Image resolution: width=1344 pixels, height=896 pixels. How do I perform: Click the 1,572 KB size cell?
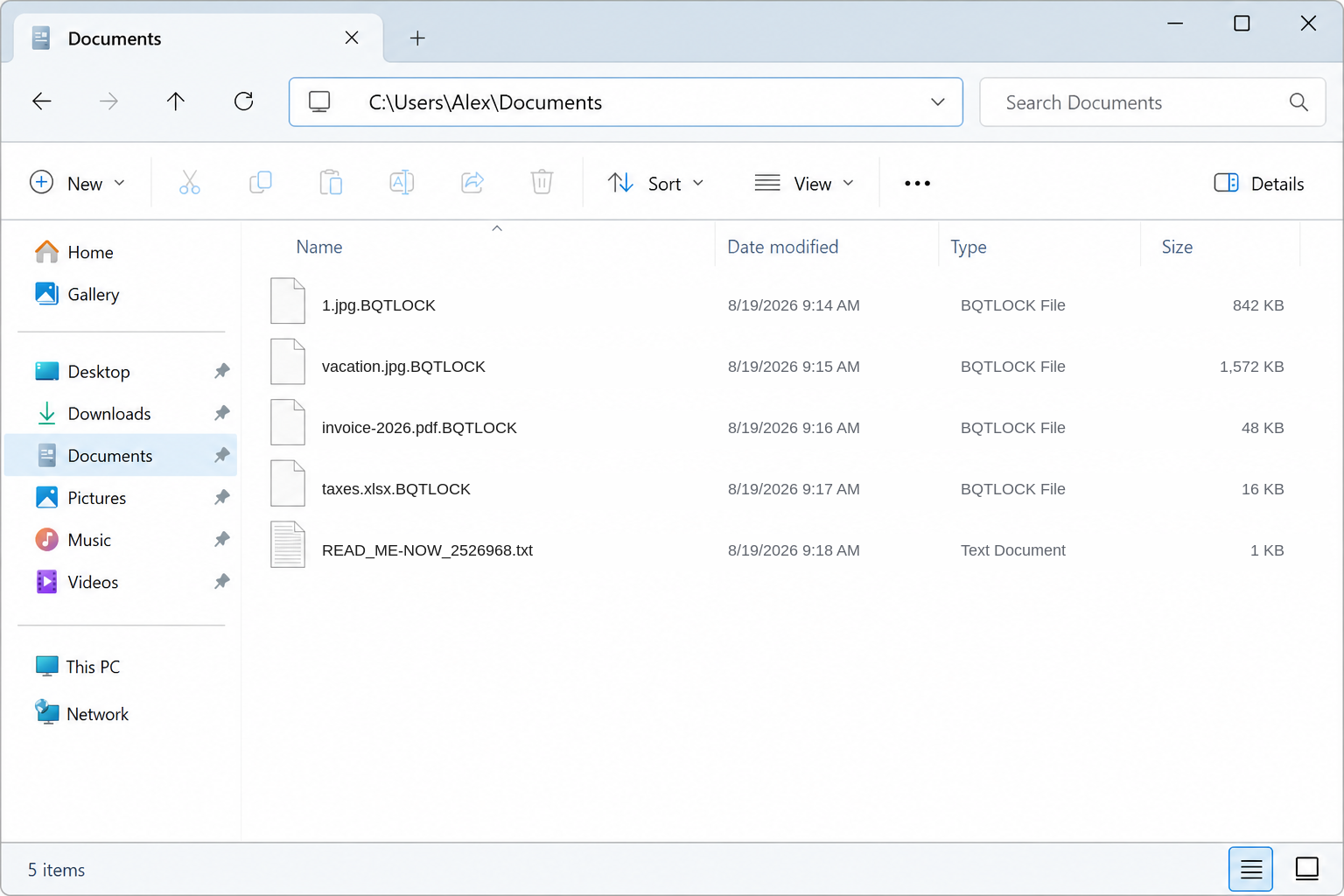pyautogui.click(x=1251, y=367)
